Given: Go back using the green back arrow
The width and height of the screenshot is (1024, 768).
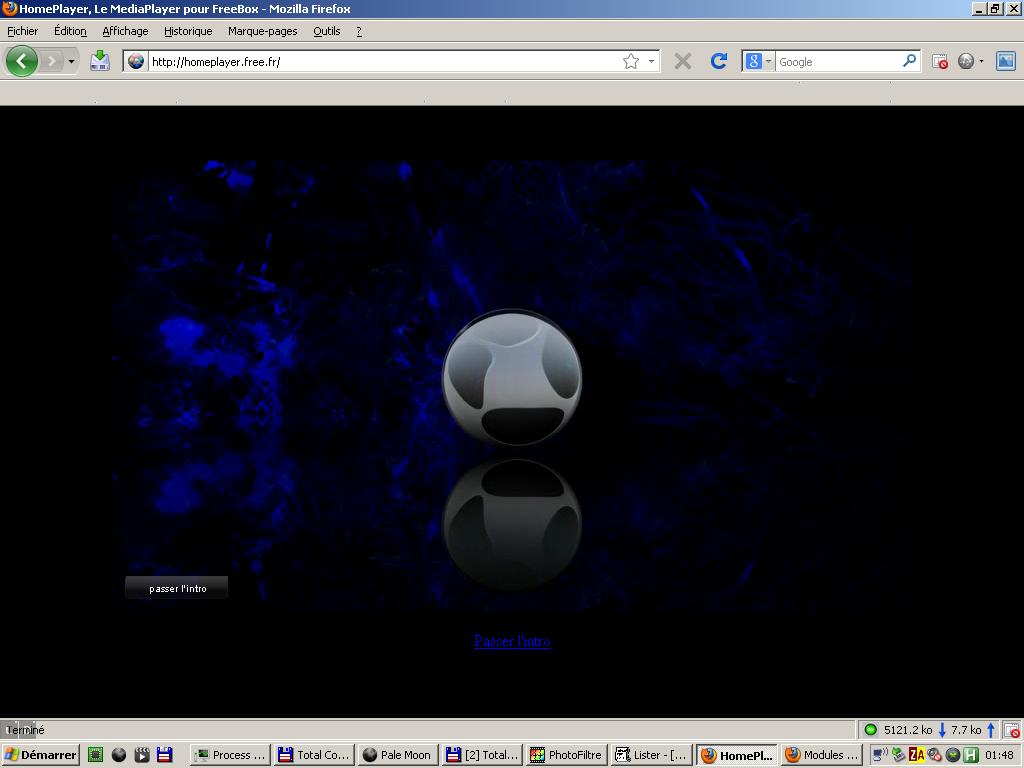Looking at the screenshot, I should click(x=22, y=61).
